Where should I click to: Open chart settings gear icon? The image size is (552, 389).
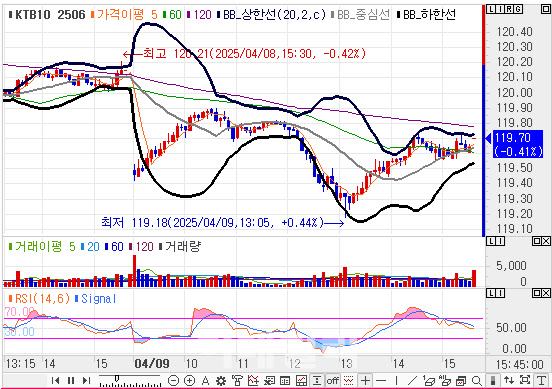221,381
